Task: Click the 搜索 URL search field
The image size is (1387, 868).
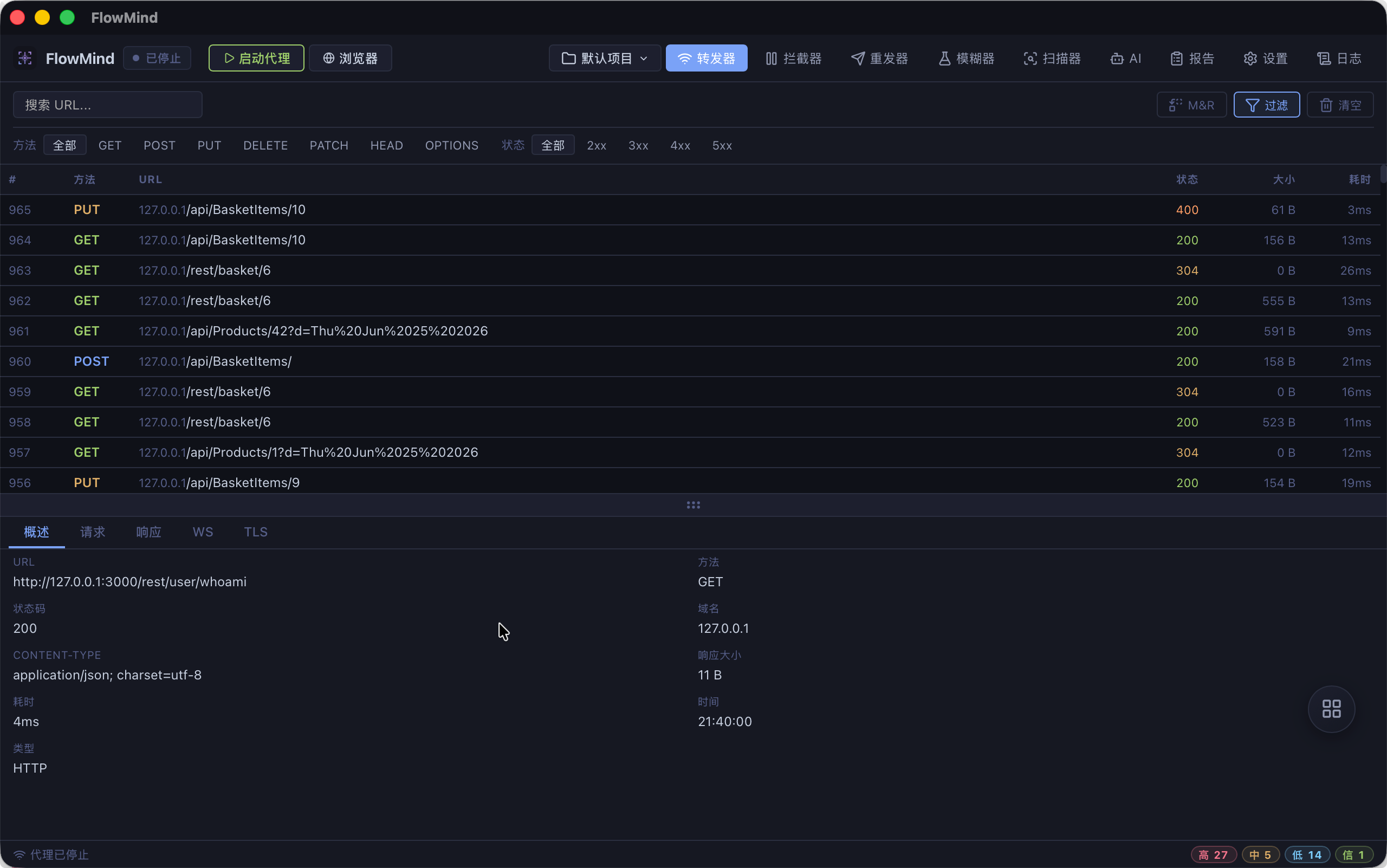Action: pos(108,105)
